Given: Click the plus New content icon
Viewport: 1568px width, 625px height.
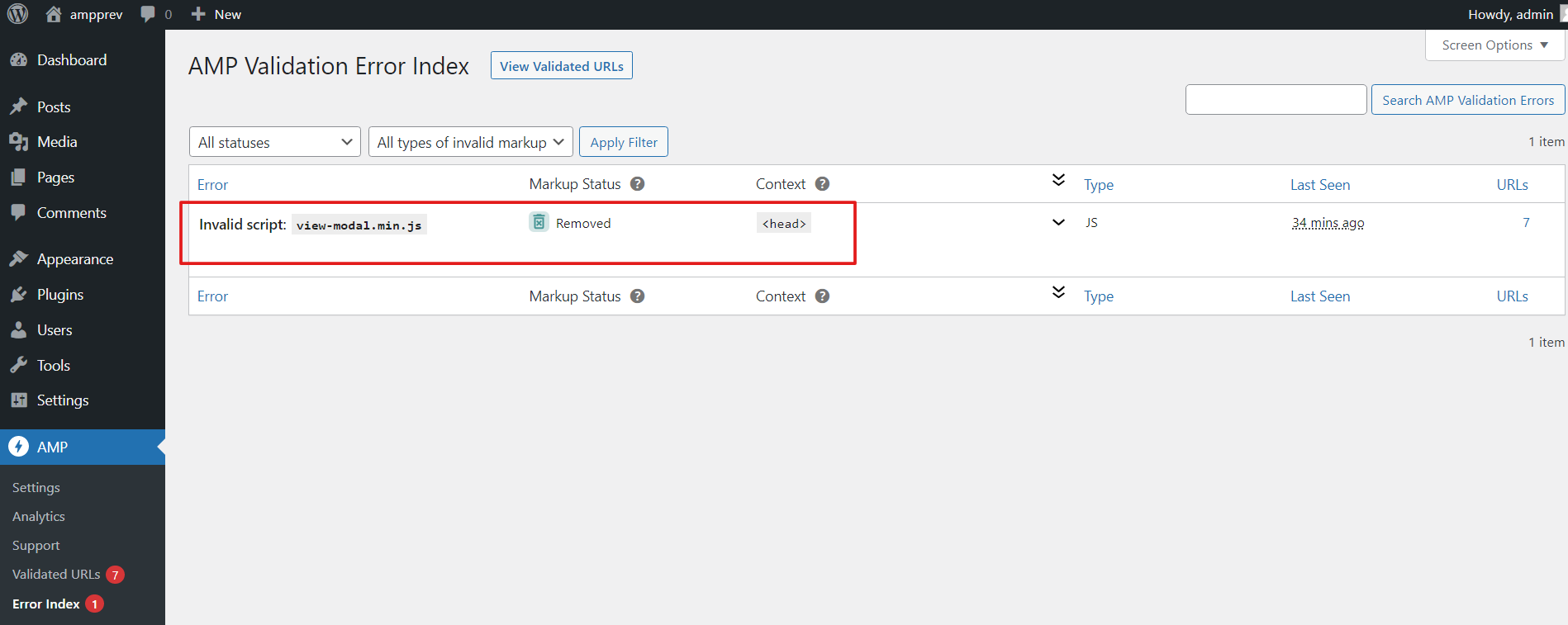Looking at the screenshot, I should 198,14.
